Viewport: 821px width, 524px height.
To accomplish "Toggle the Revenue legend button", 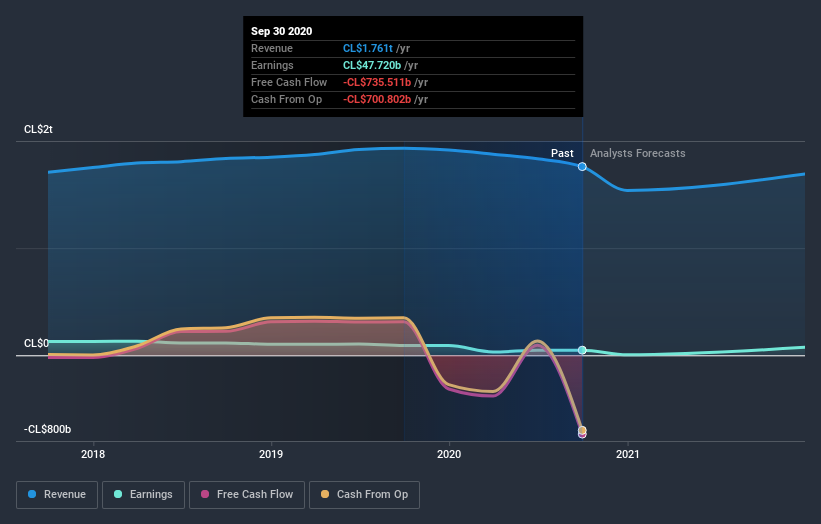I will [x=57, y=495].
